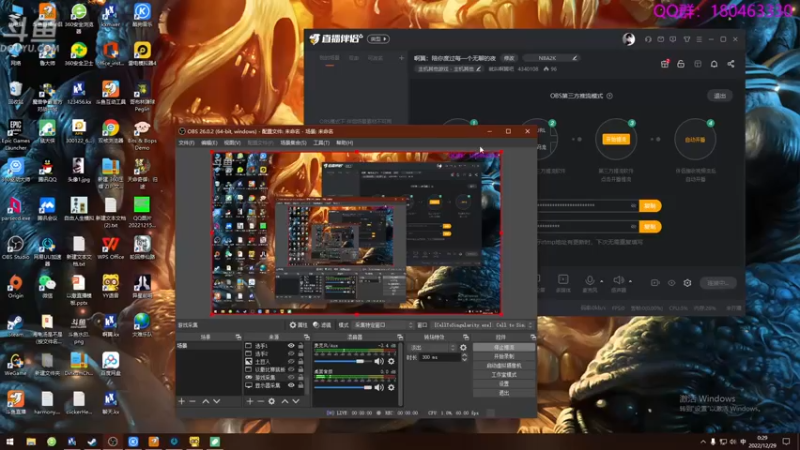This screenshot has height=450, width=800.
Task: Mute the desktop audio speaker icon
Action: click(379, 387)
